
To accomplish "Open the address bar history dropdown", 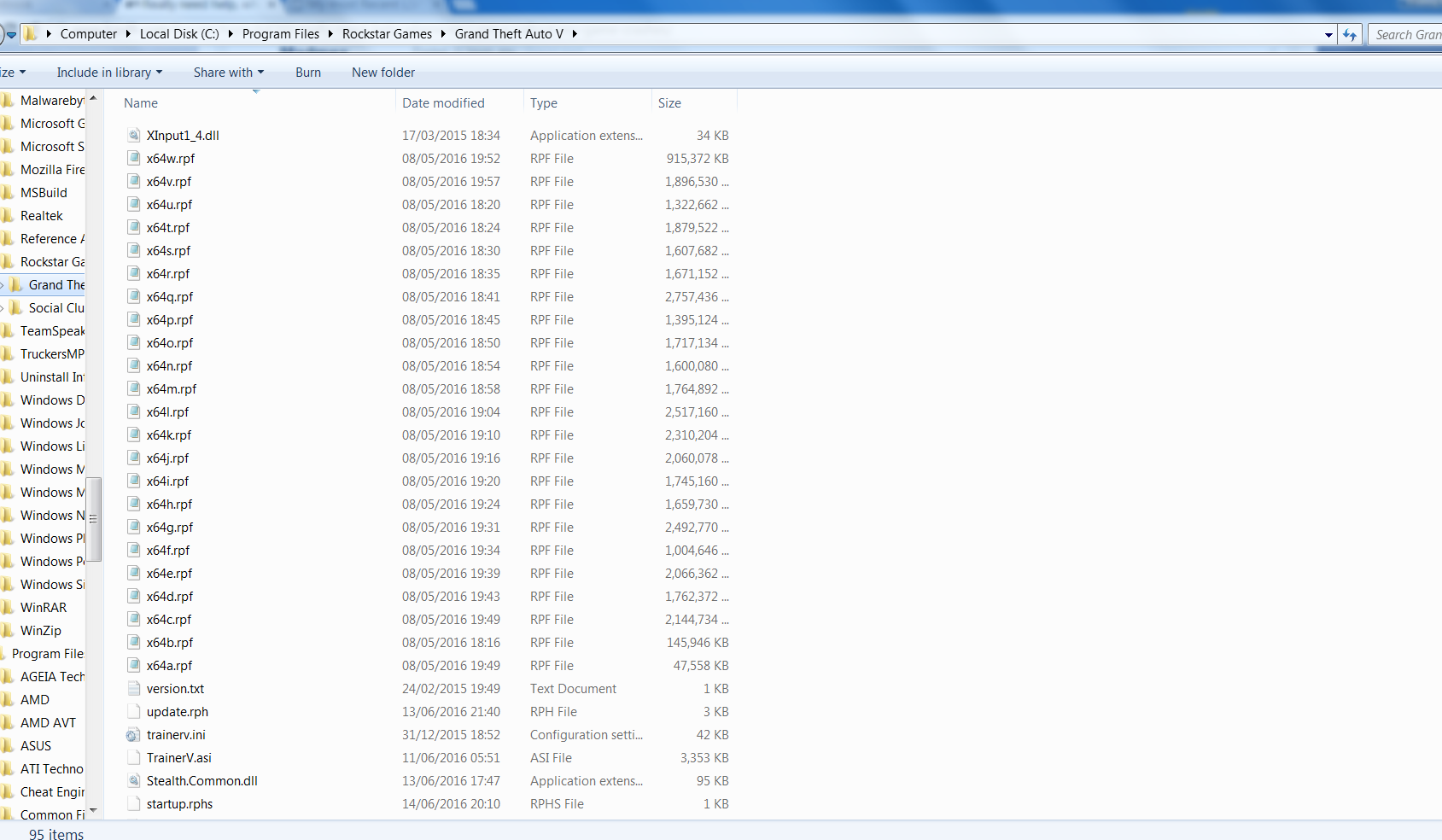I will [x=1328, y=35].
